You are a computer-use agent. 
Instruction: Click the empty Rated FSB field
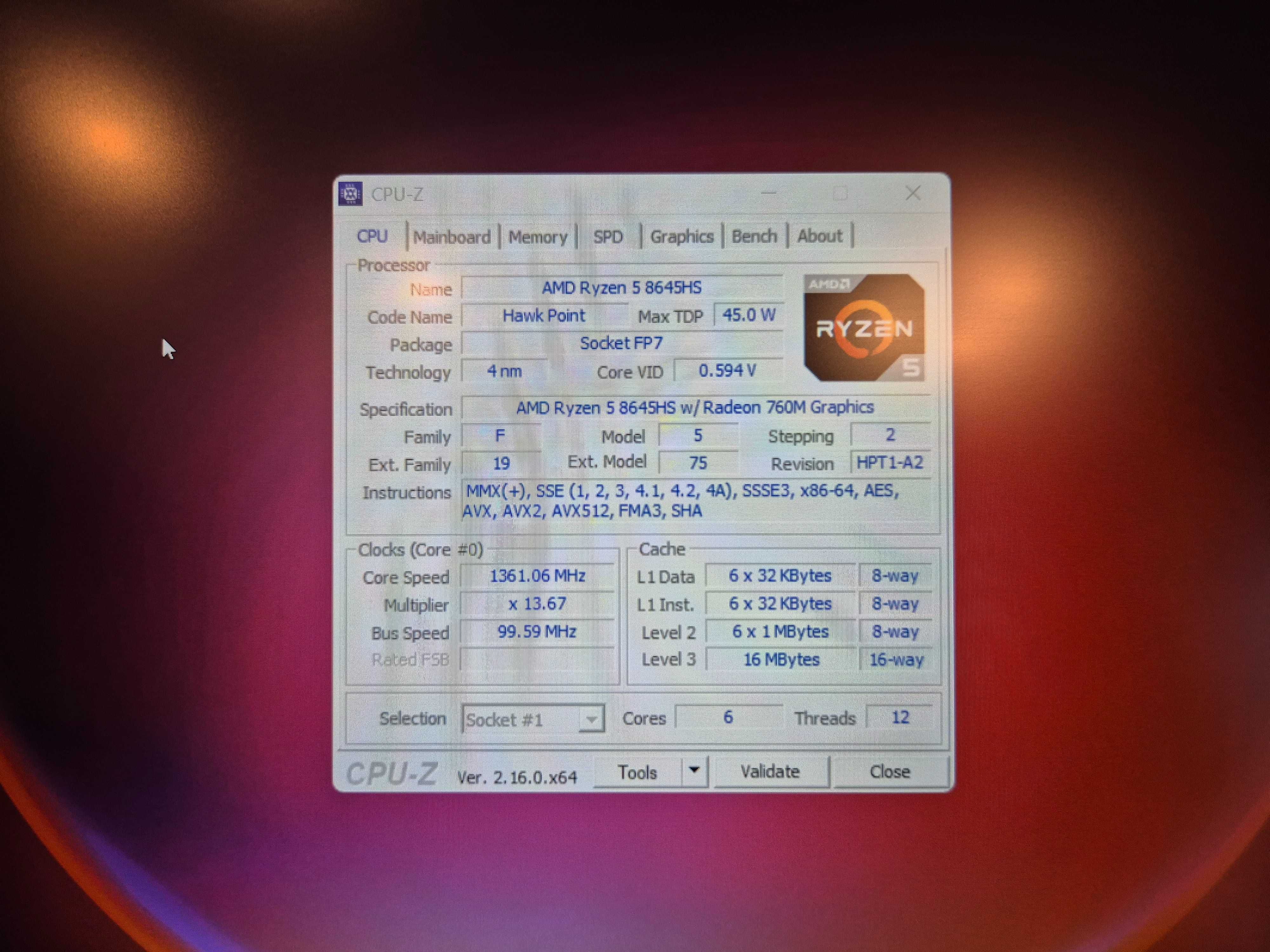coord(538,660)
